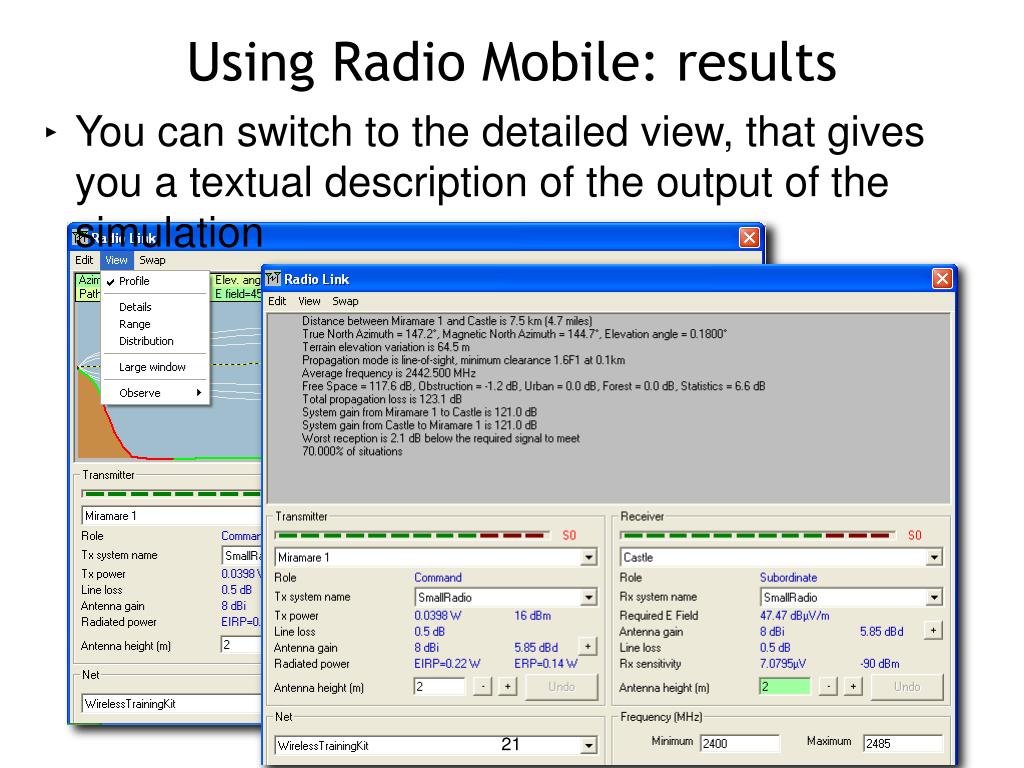Screen dimensions: 1024x768
Task: Click receiver signal strength meter bar
Action: point(756,536)
